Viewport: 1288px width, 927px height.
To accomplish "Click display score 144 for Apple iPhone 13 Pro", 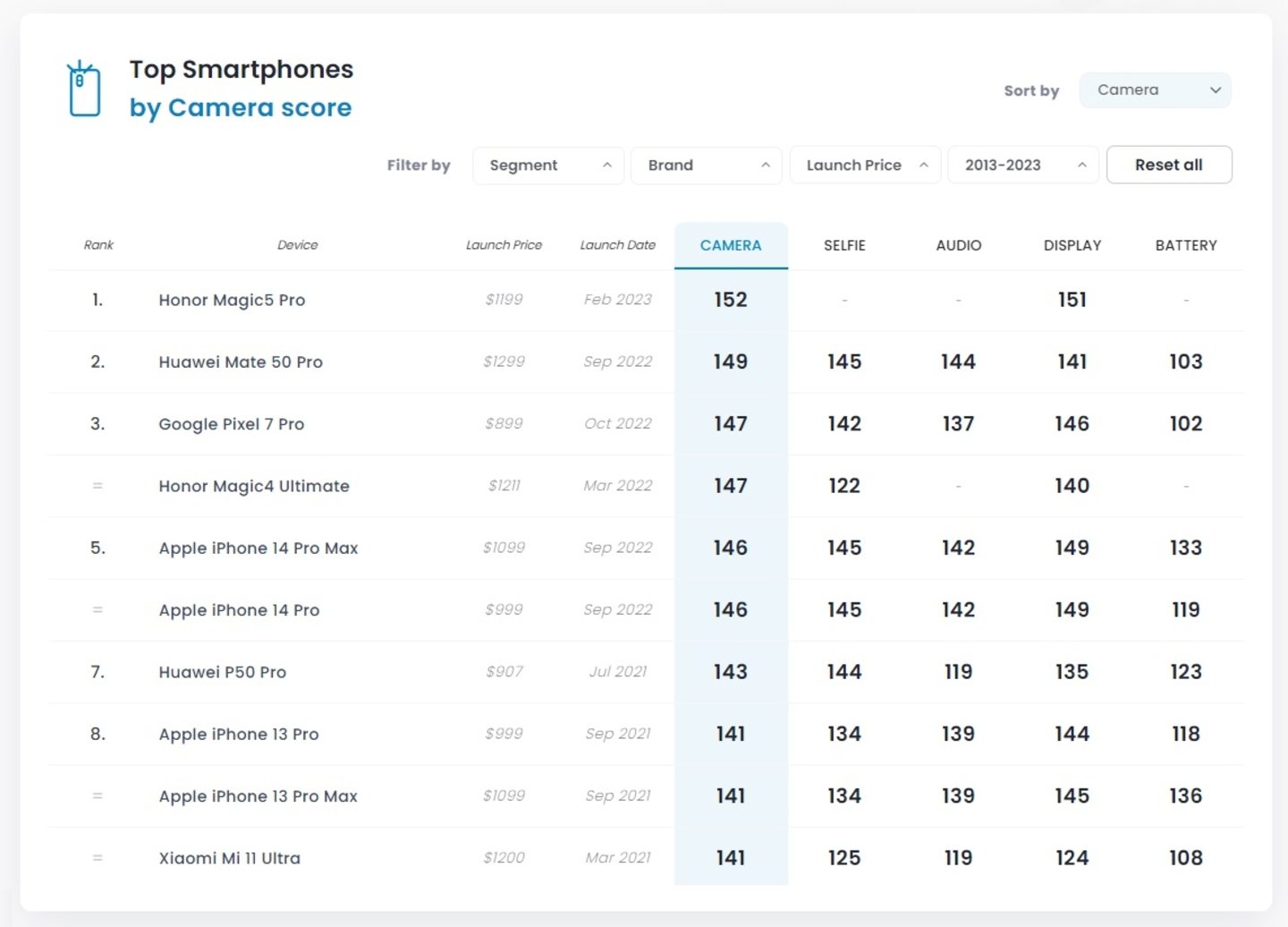I will pos(1072,734).
